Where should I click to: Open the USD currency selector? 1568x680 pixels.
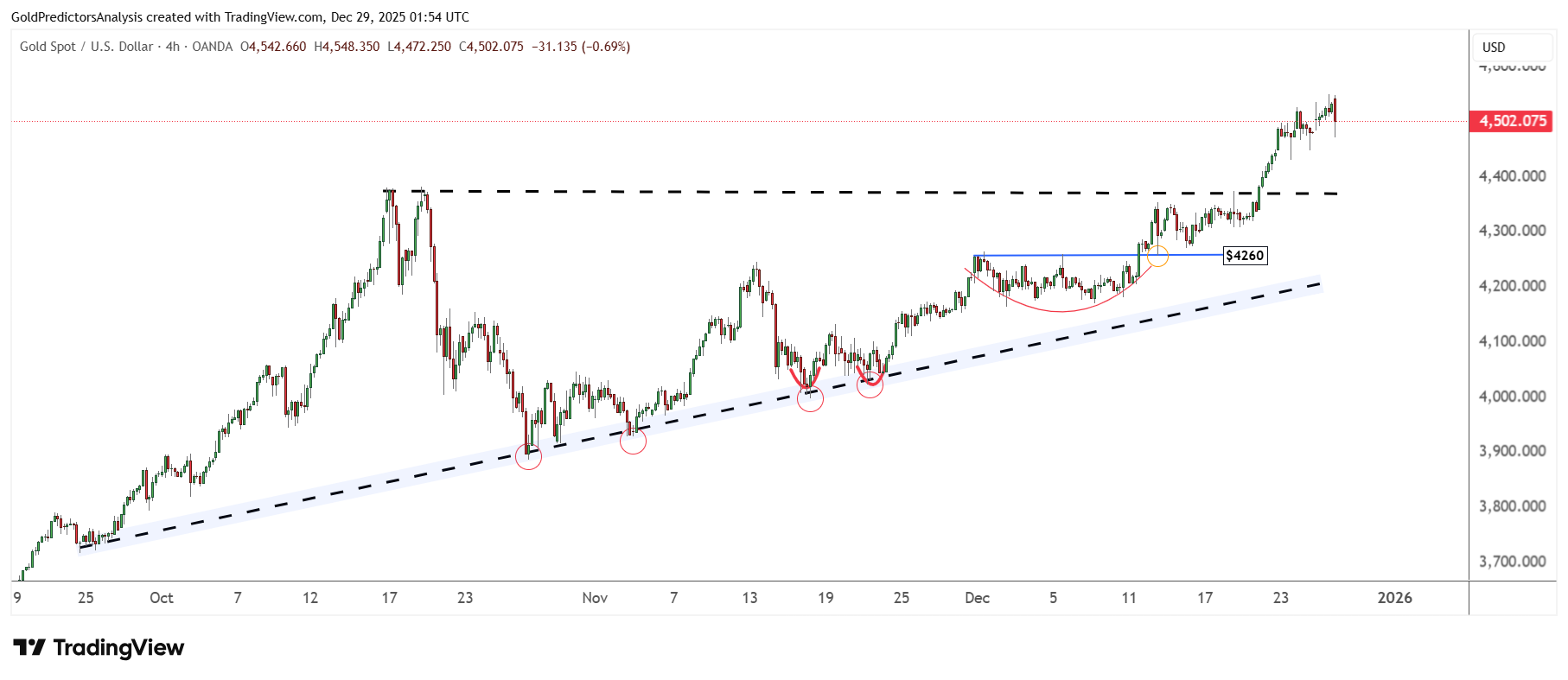click(1494, 48)
